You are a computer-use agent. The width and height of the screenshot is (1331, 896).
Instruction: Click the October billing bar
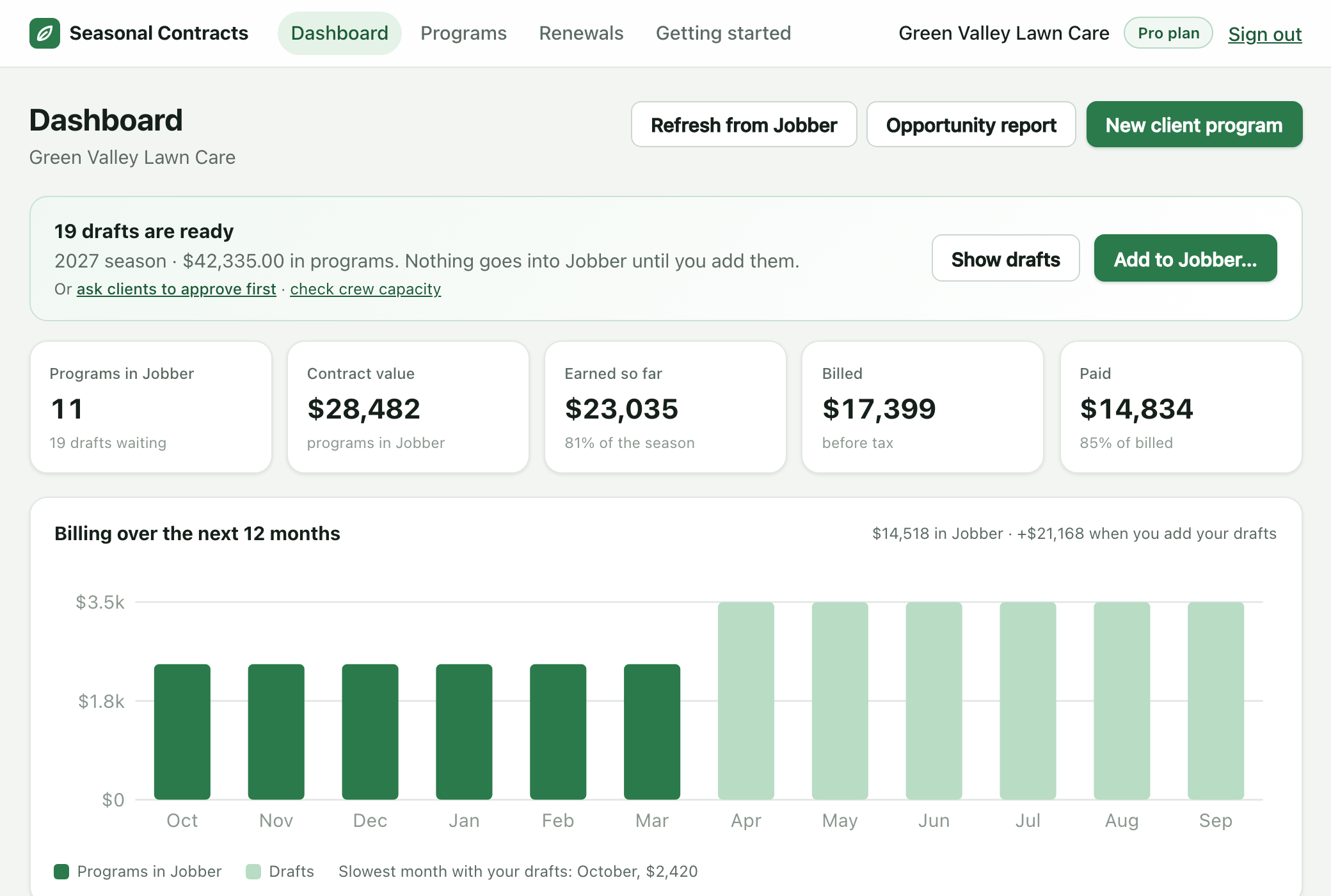(x=182, y=732)
